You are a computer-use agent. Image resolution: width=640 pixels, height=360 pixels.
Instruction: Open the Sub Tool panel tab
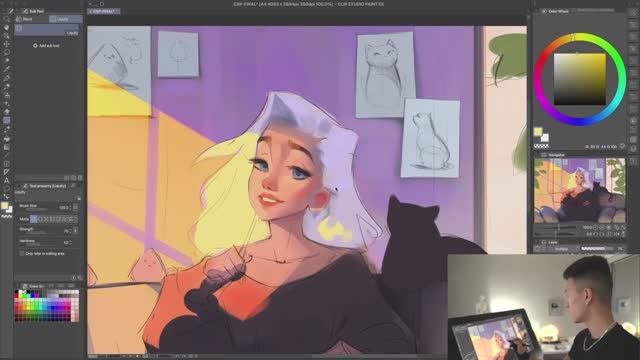pyautogui.click(x=33, y=11)
